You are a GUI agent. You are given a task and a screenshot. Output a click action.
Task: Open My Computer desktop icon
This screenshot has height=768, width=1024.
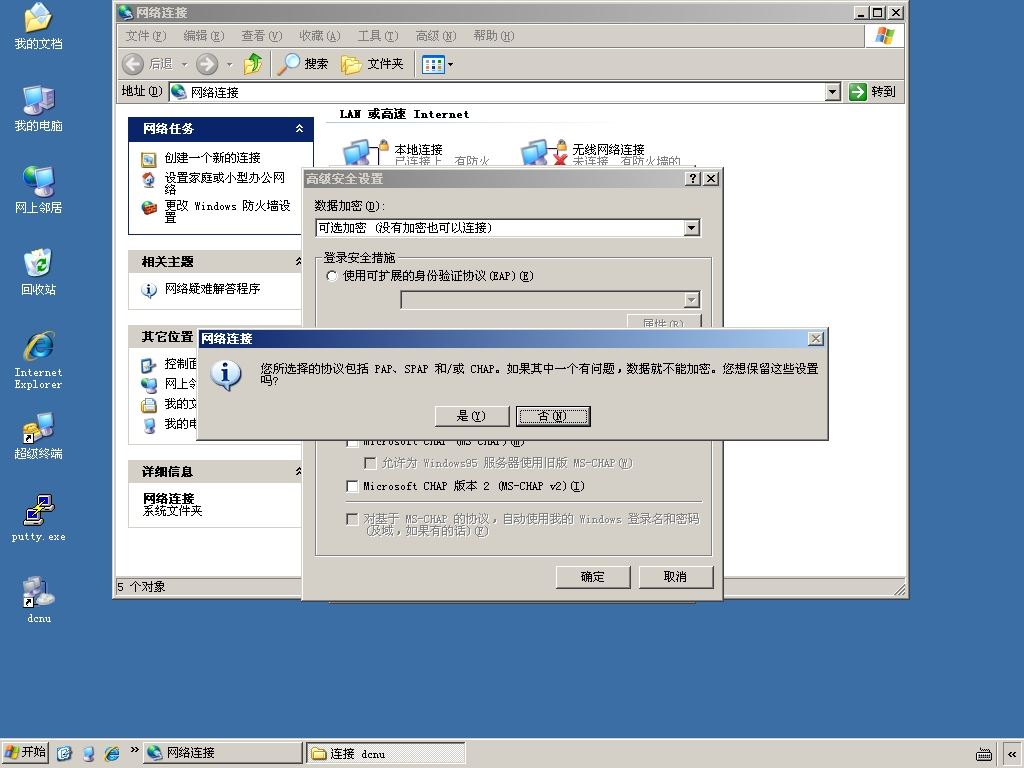point(38,108)
